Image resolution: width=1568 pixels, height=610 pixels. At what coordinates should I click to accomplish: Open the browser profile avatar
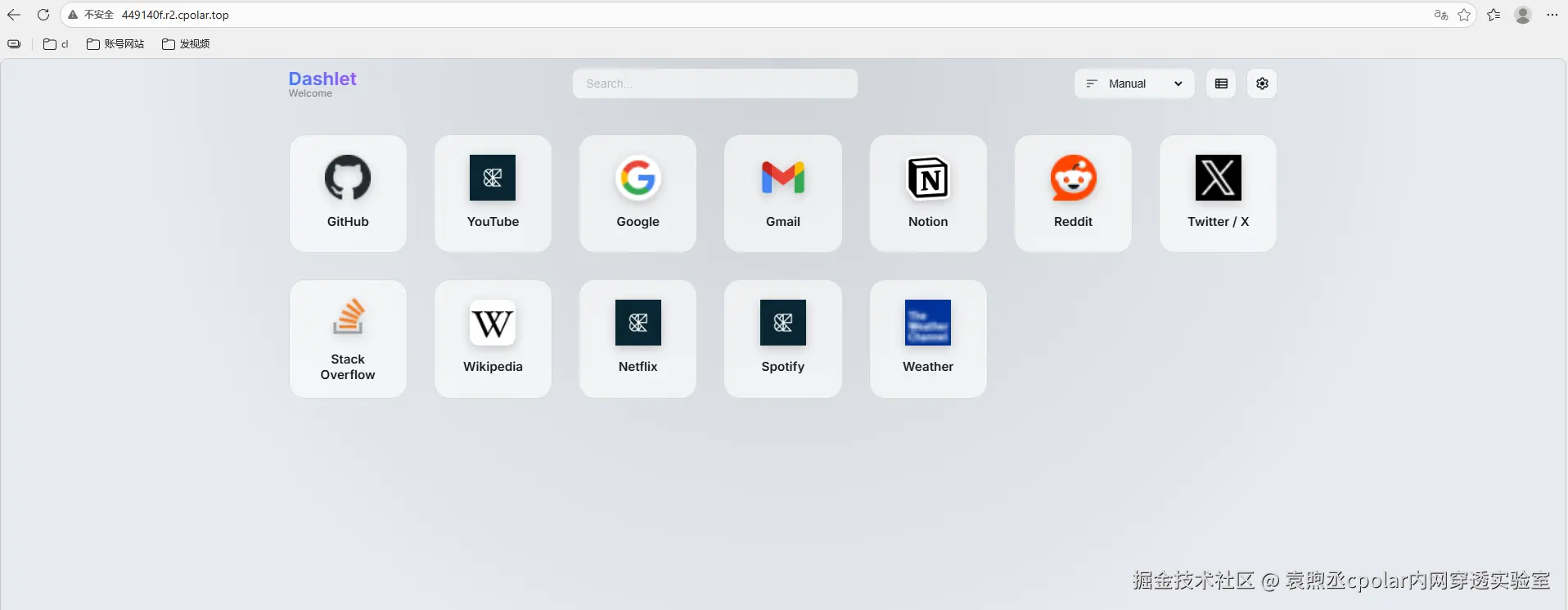pos(1523,15)
